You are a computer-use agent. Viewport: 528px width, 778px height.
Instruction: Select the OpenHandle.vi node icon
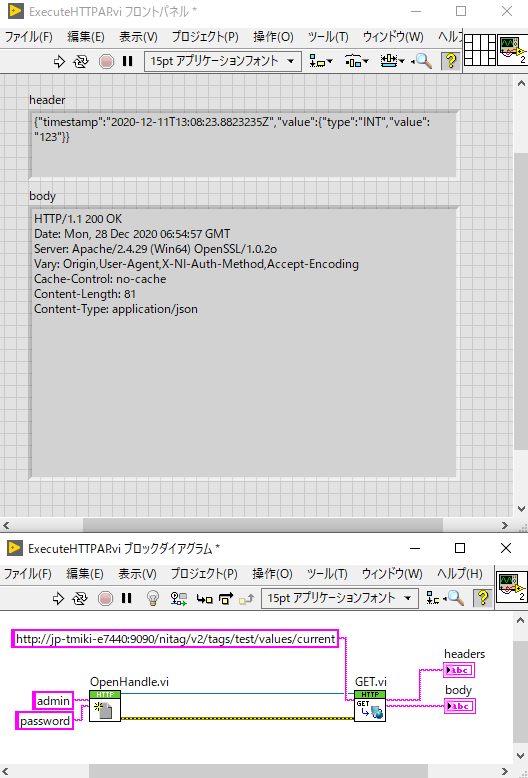click(105, 706)
